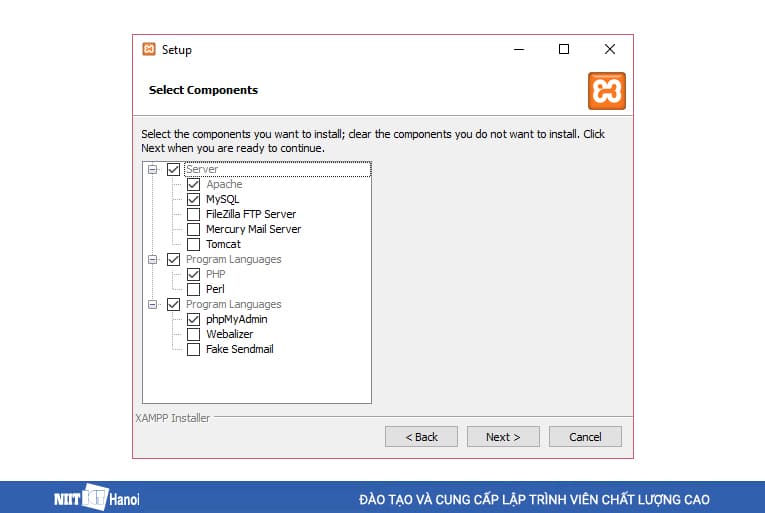Go to the previous step with Back
765x513 pixels.
pyautogui.click(x=421, y=437)
